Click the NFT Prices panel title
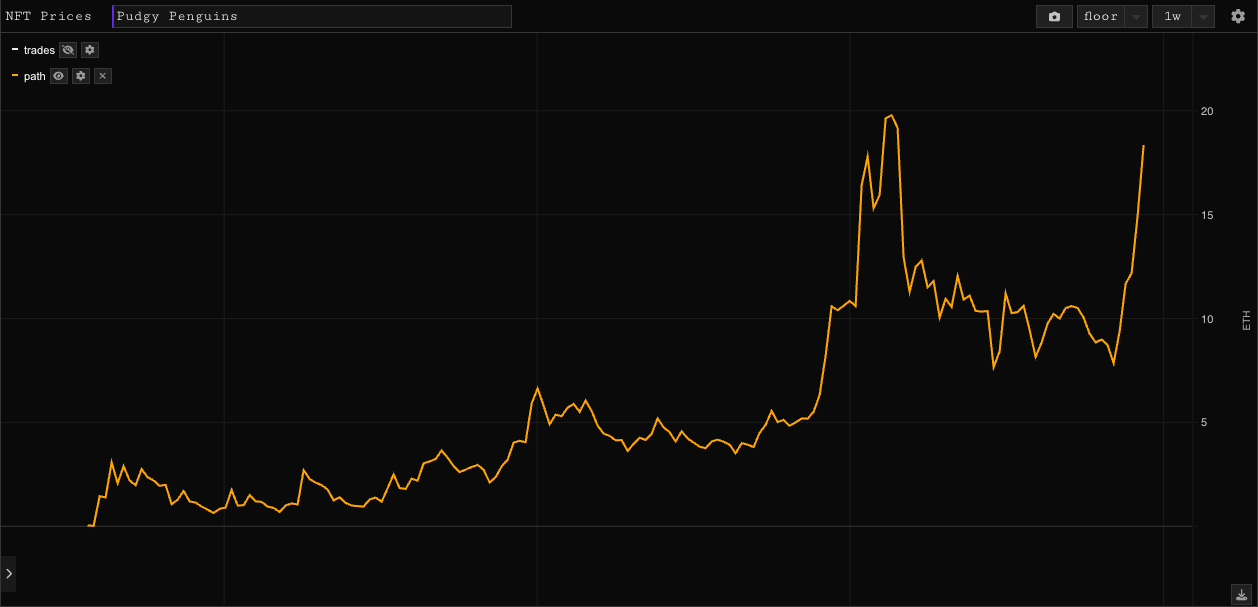 click(48, 16)
